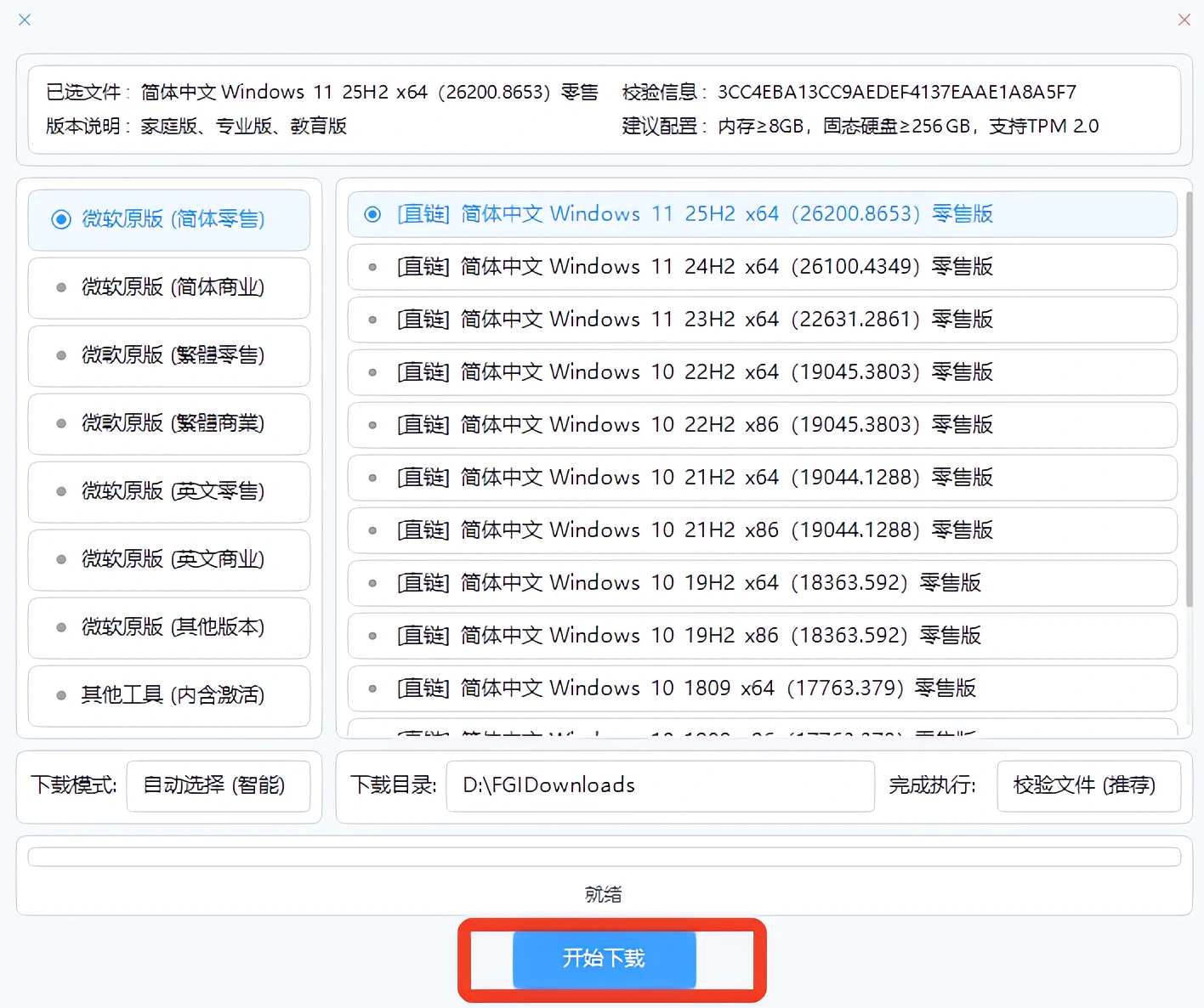Click the download progress bar
Screen dimensions: 1204x1008
[605, 857]
